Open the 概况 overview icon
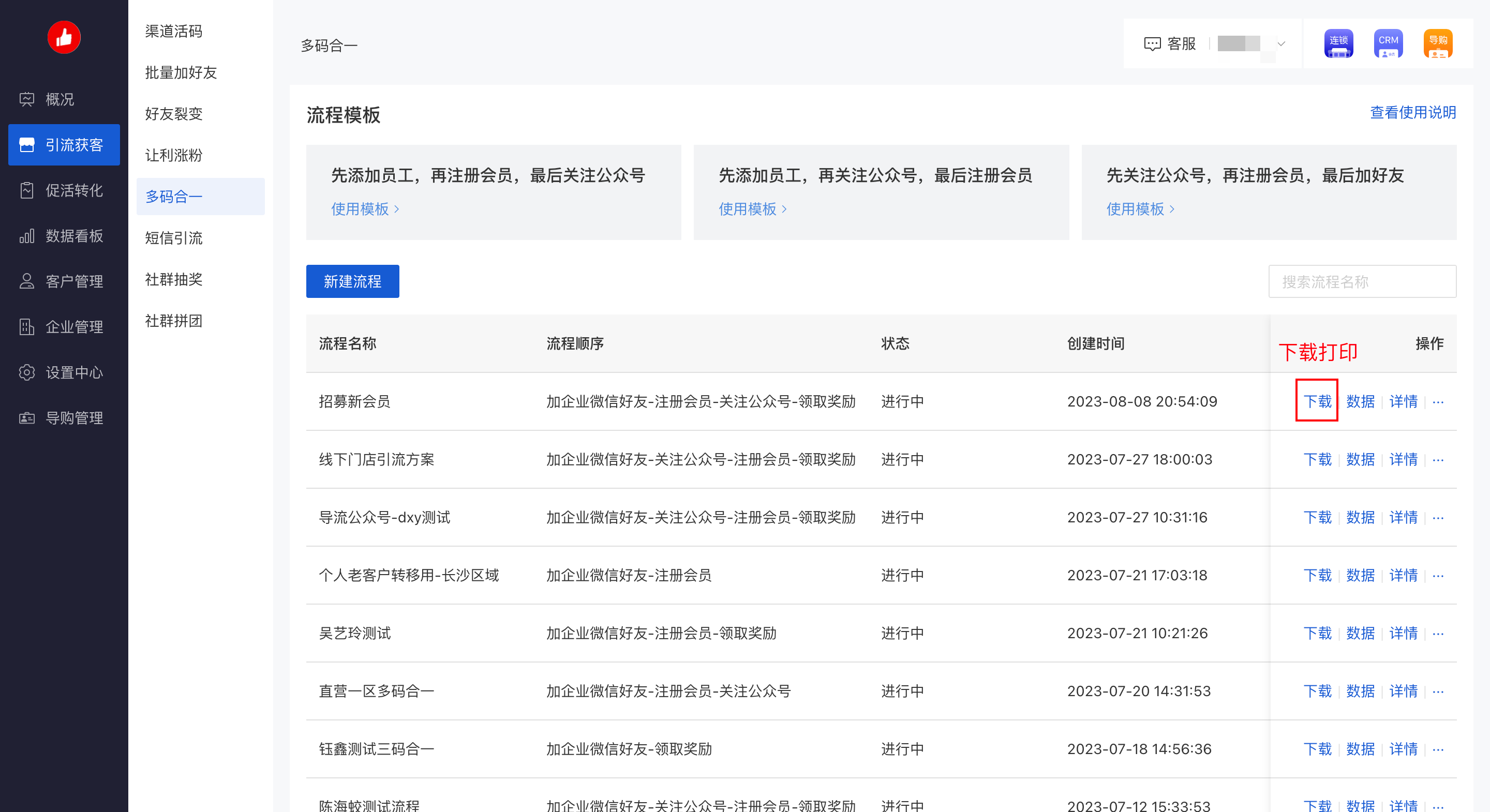 pos(26,99)
